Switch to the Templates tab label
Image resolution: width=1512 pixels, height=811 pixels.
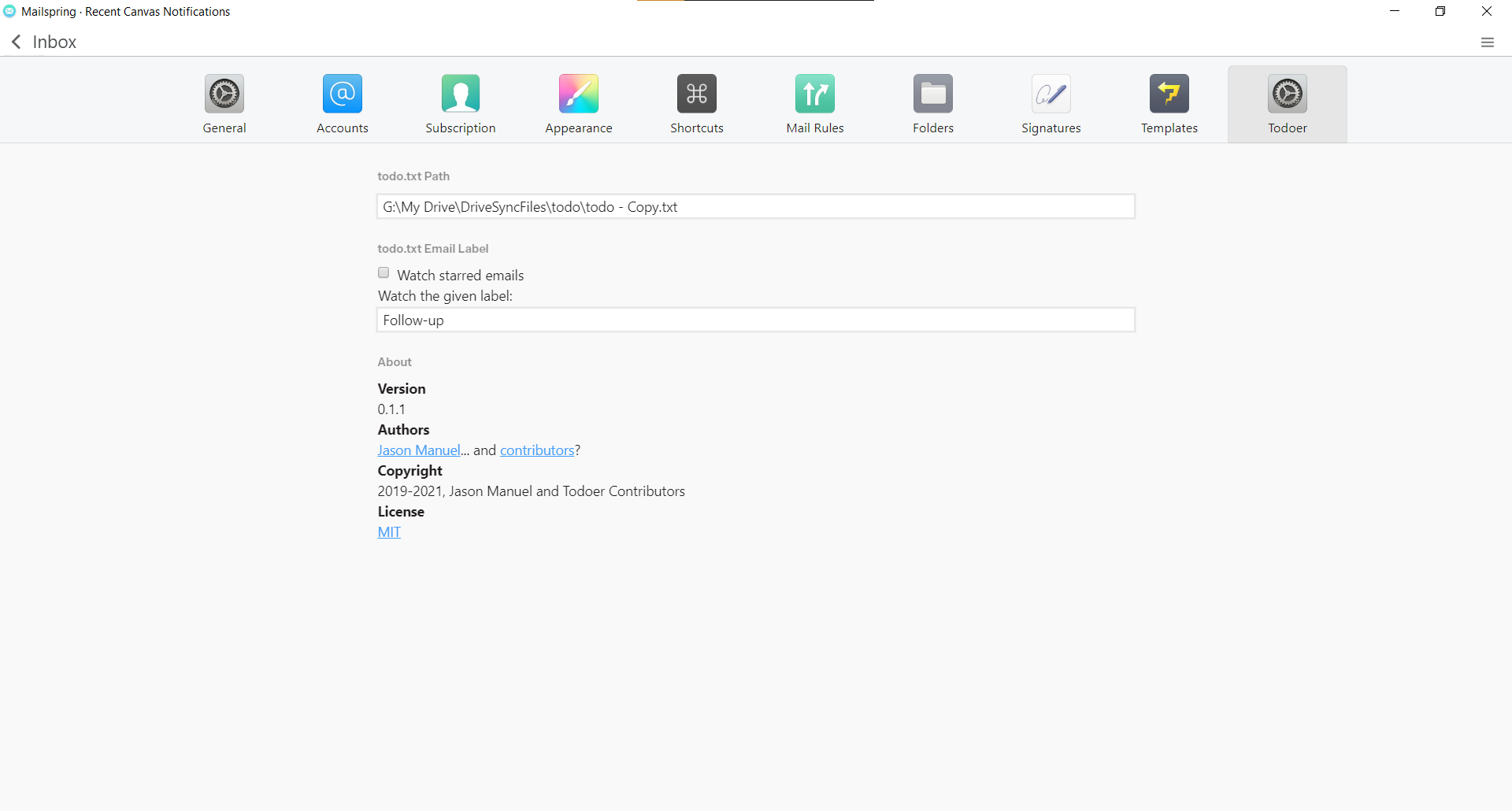1169,128
